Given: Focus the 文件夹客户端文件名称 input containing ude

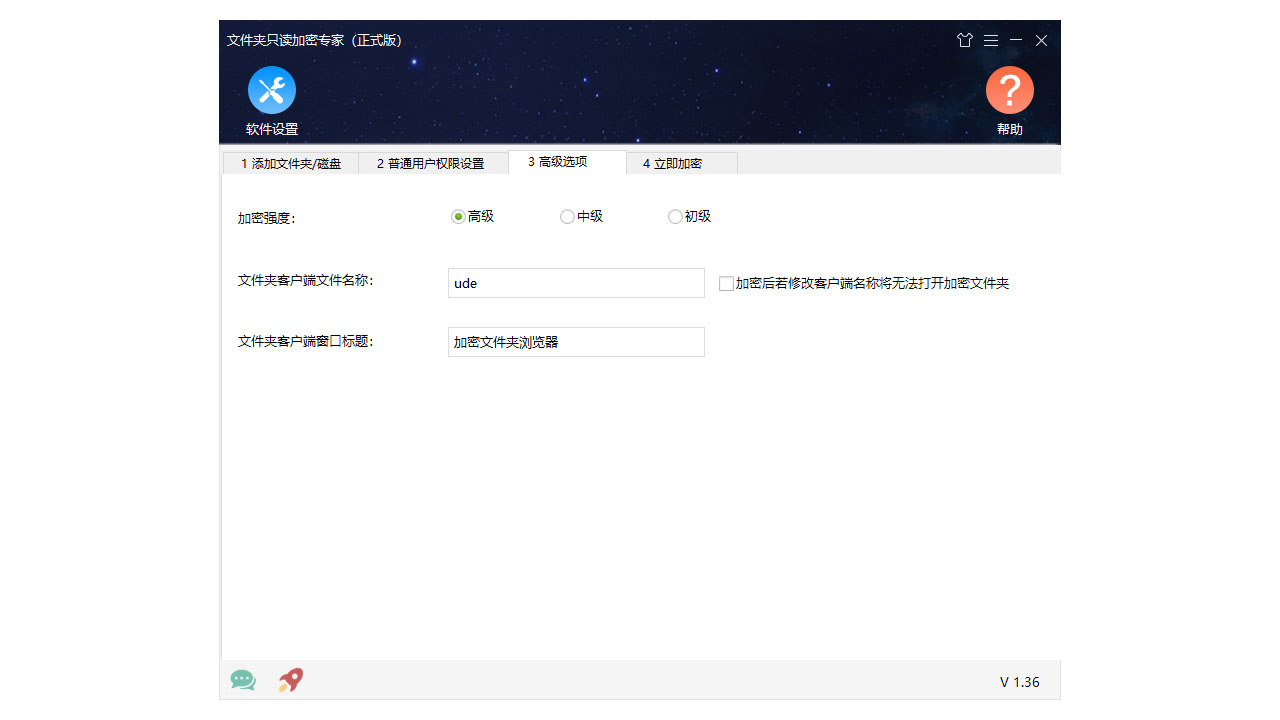Looking at the screenshot, I should click(x=576, y=283).
